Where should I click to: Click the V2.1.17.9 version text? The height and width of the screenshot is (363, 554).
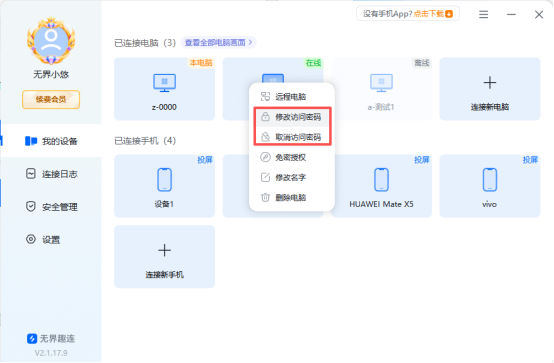tap(51, 353)
